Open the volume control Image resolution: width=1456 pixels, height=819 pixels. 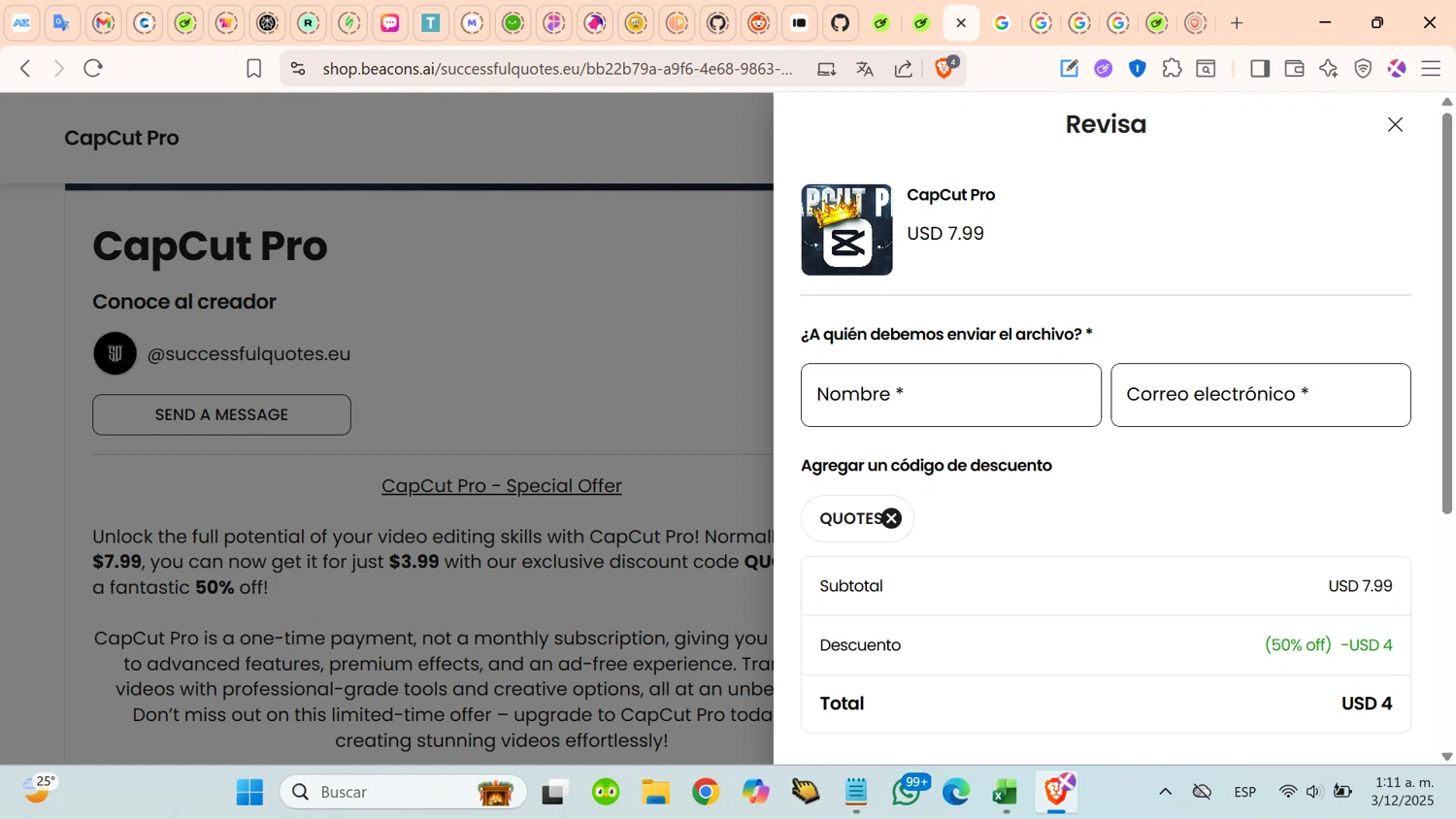pyautogui.click(x=1314, y=792)
